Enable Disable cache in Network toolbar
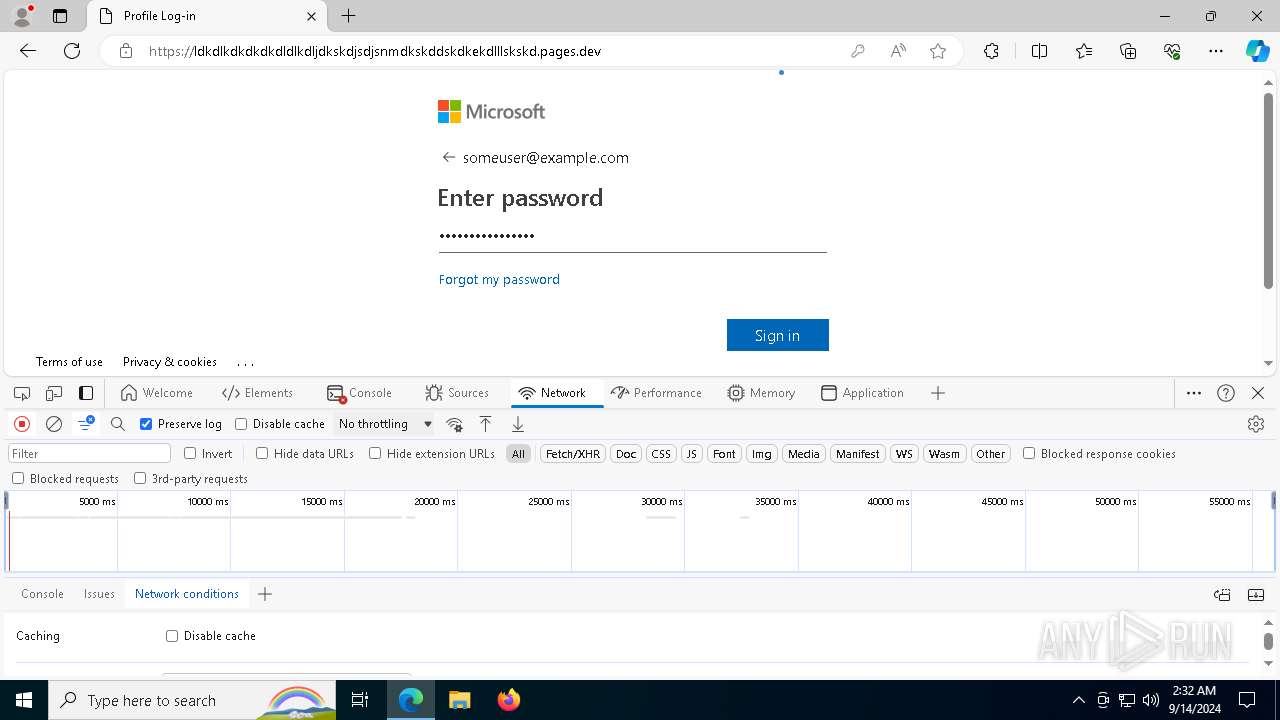This screenshot has width=1280, height=720. click(241, 424)
